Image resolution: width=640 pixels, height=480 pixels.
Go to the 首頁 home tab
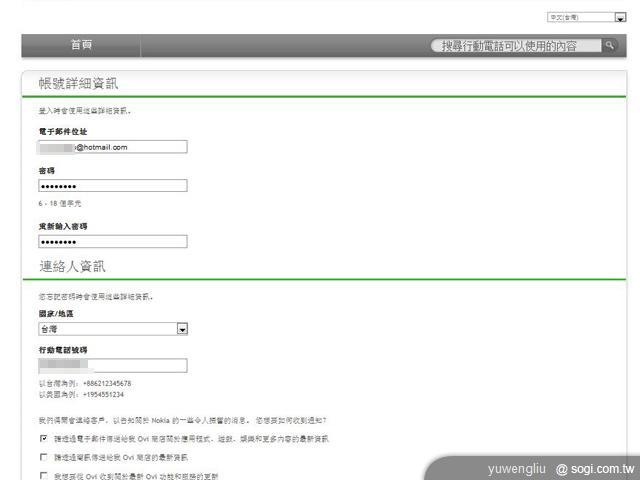point(81,45)
